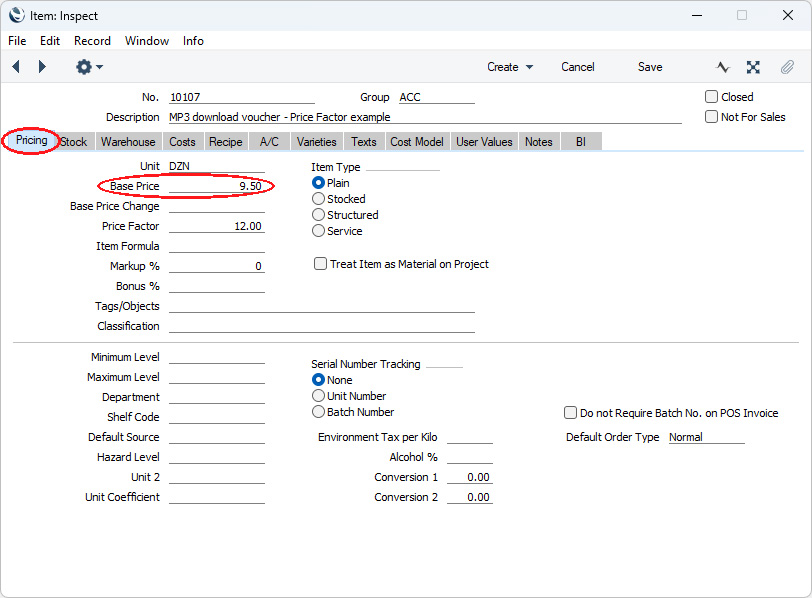812x598 pixels.
Task: Tick the Closed checkbox
Action: pos(712,97)
